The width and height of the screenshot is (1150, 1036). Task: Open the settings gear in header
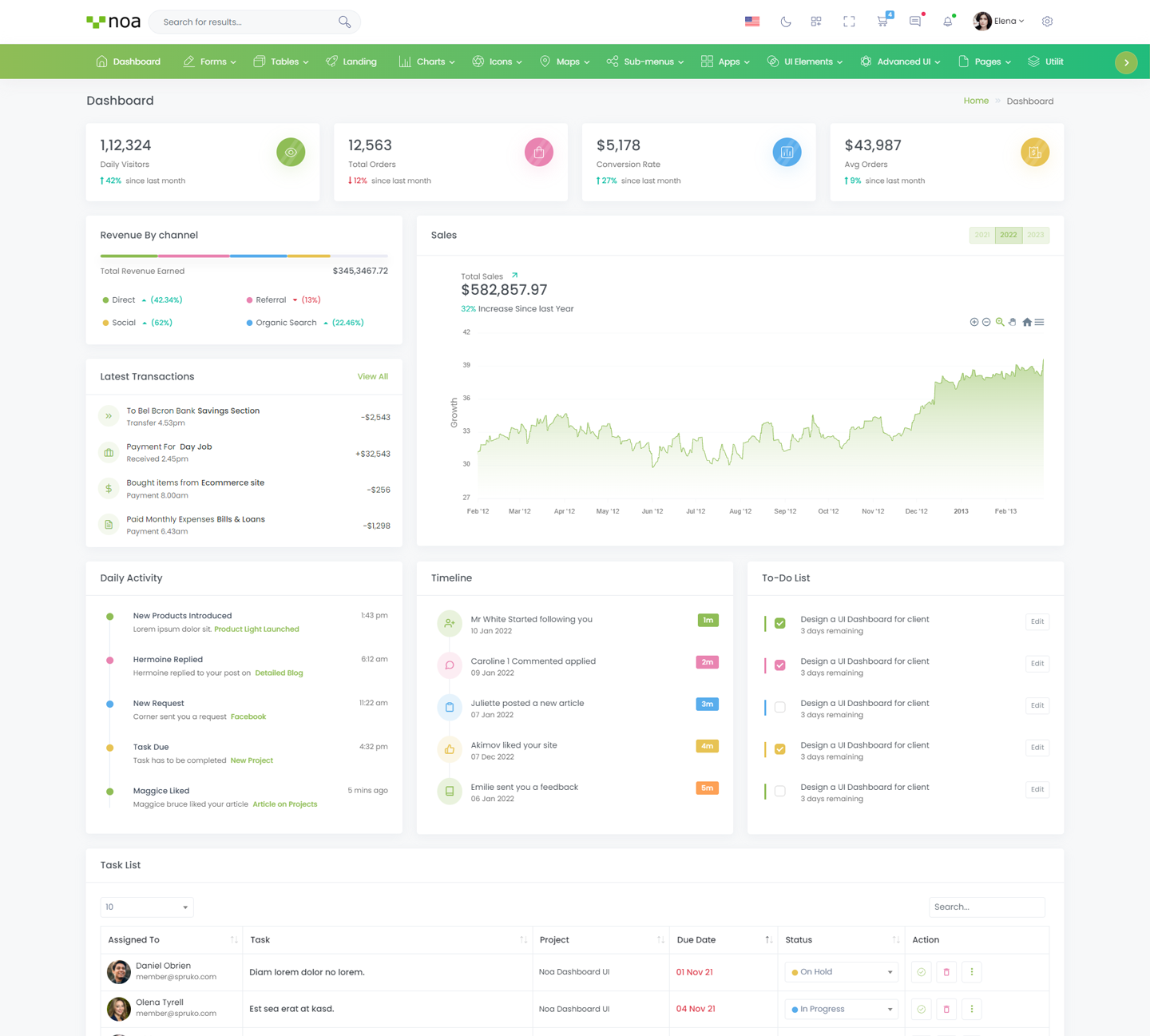pos(1047,22)
